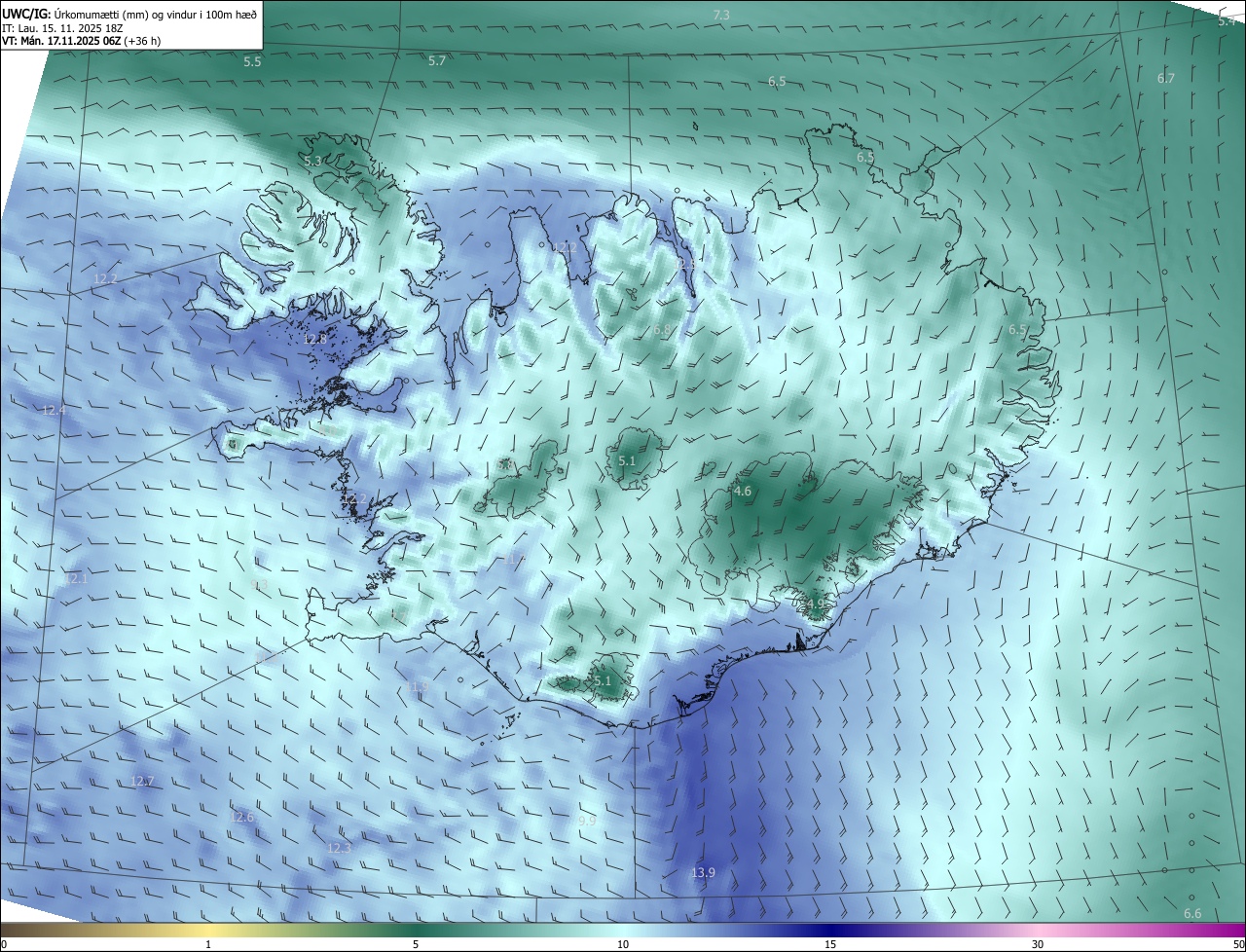Click the '5.1' value on Hofsjökull glacier
Image resolution: width=1246 pixels, height=952 pixels.
tap(627, 460)
